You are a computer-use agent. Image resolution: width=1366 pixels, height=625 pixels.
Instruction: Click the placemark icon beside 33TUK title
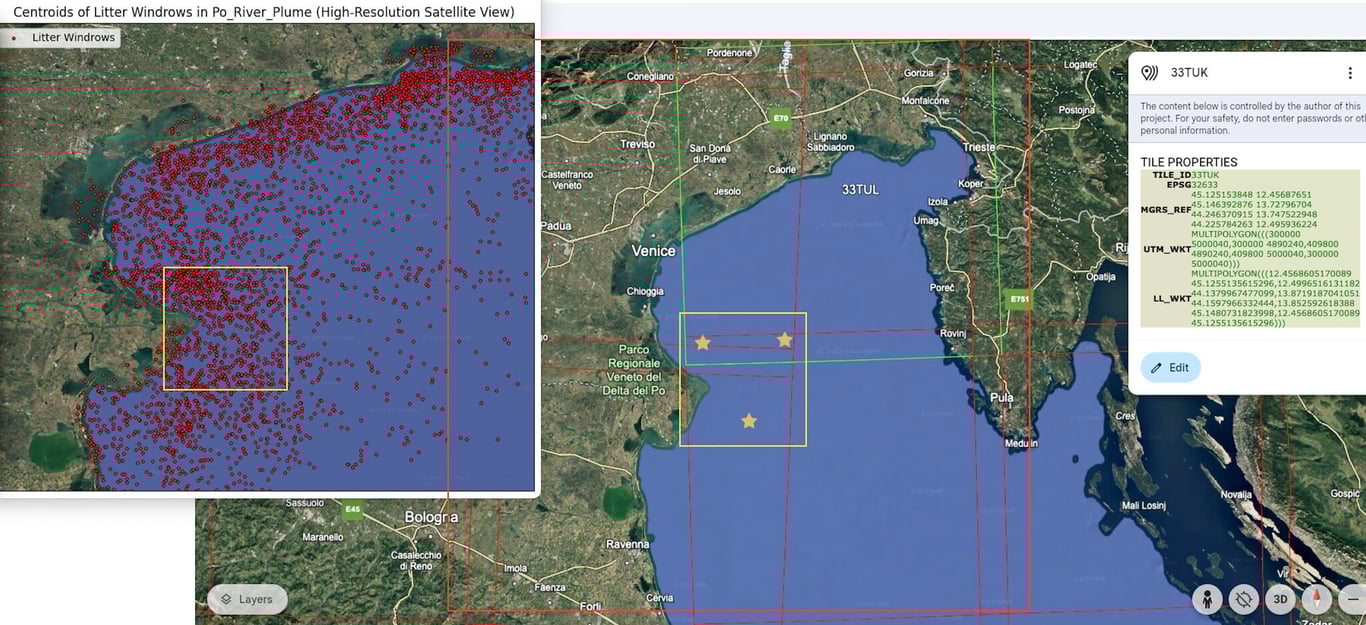[1150, 73]
